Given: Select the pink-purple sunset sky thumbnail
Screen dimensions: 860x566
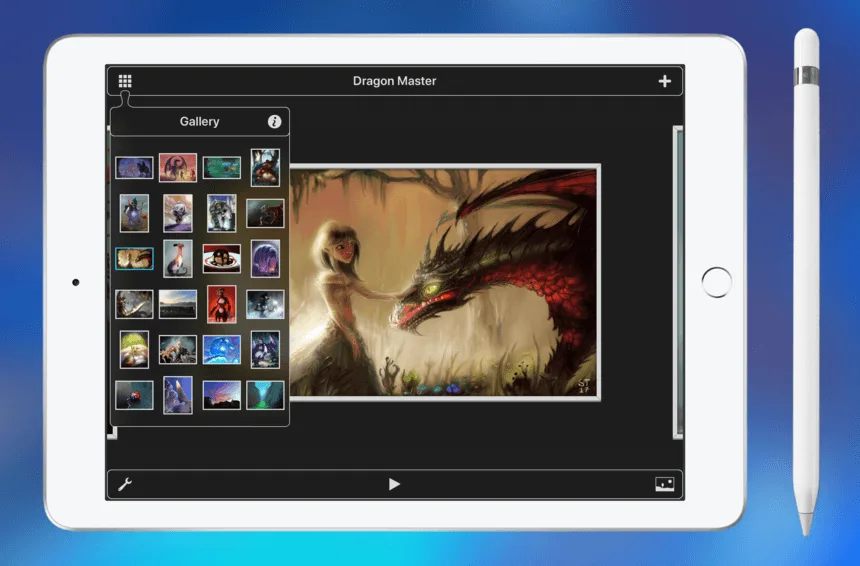Looking at the screenshot, I should (222, 395).
